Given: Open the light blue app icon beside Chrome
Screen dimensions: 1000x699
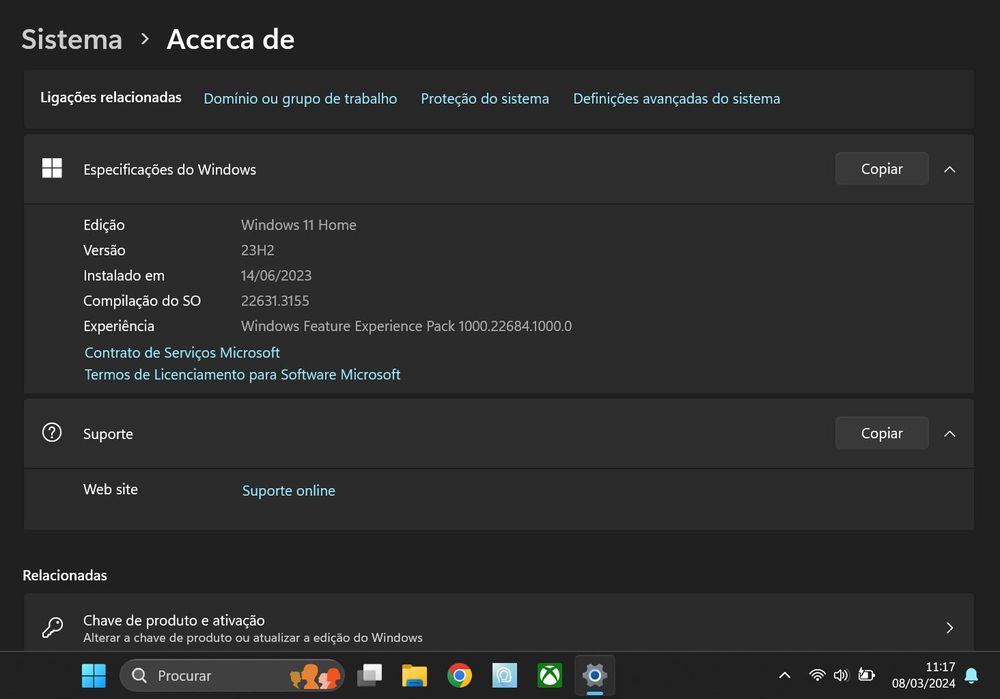Looking at the screenshot, I should point(504,675).
